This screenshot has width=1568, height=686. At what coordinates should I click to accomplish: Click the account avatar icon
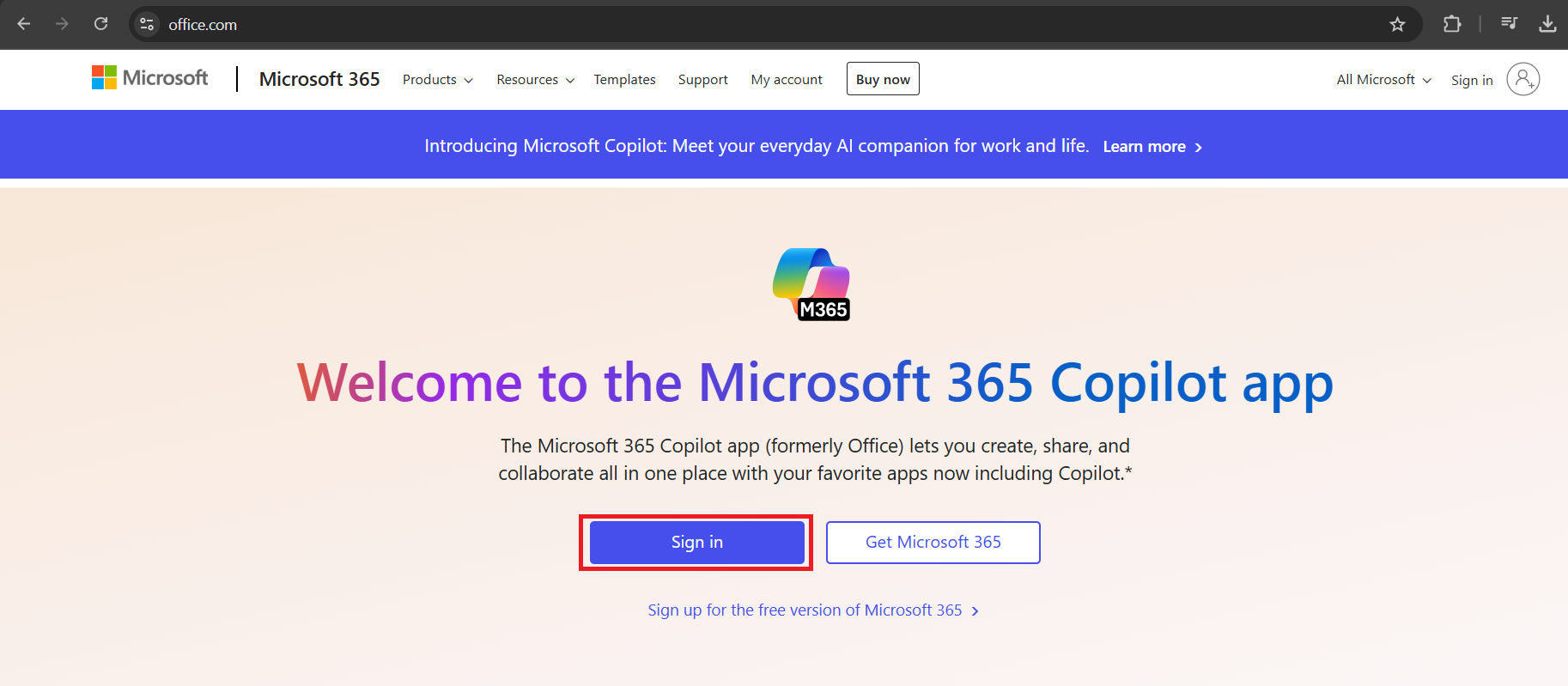[x=1522, y=79]
